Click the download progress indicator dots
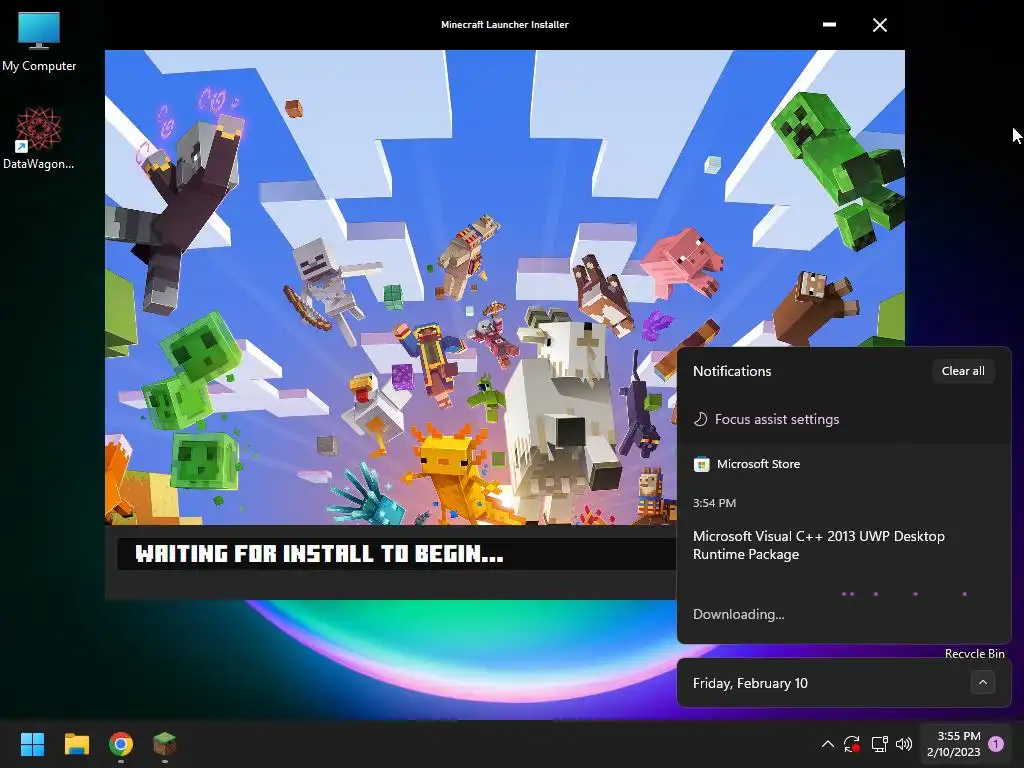Viewport: 1024px width, 768px height. pyautogui.click(x=904, y=594)
